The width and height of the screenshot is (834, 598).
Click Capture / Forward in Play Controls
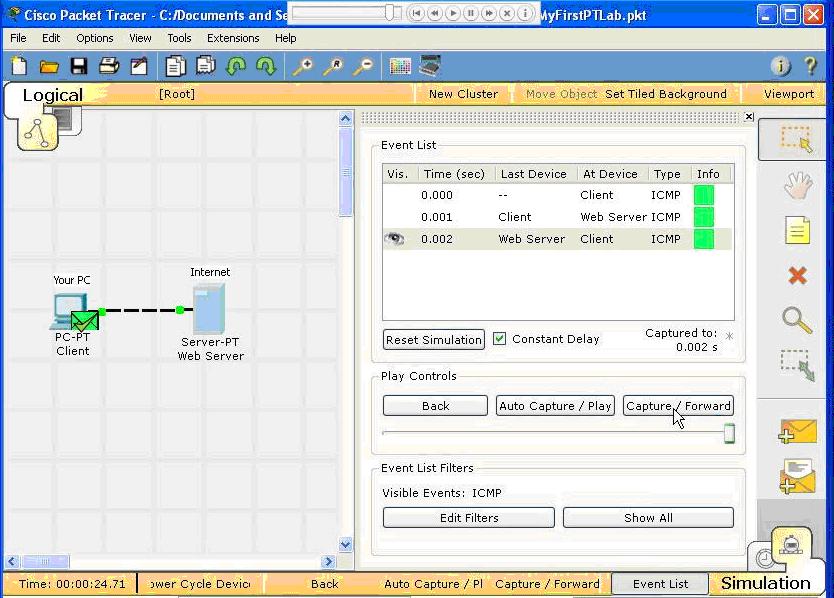[x=678, y=405]
